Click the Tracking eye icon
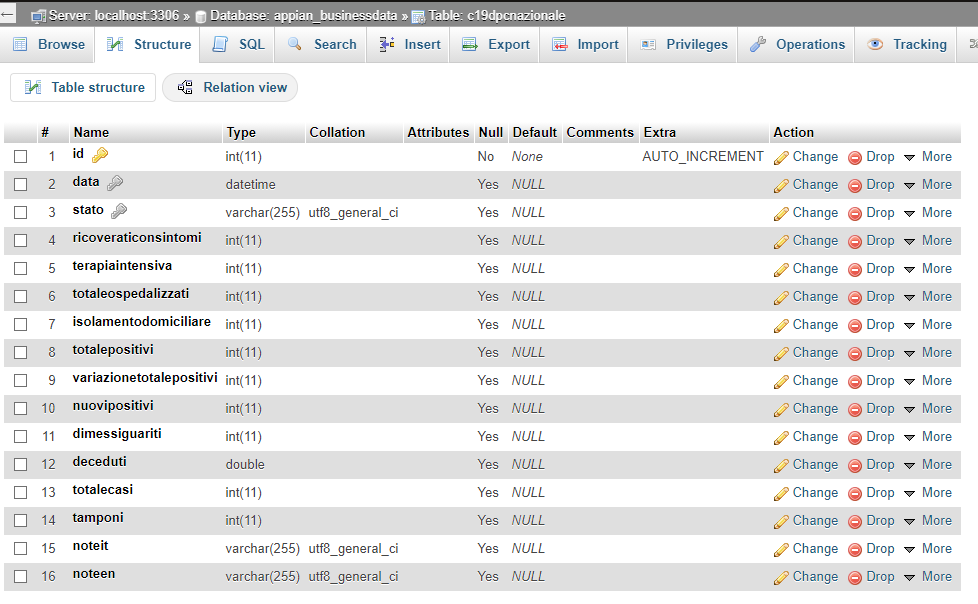978x604 pixels. (875, 44)
